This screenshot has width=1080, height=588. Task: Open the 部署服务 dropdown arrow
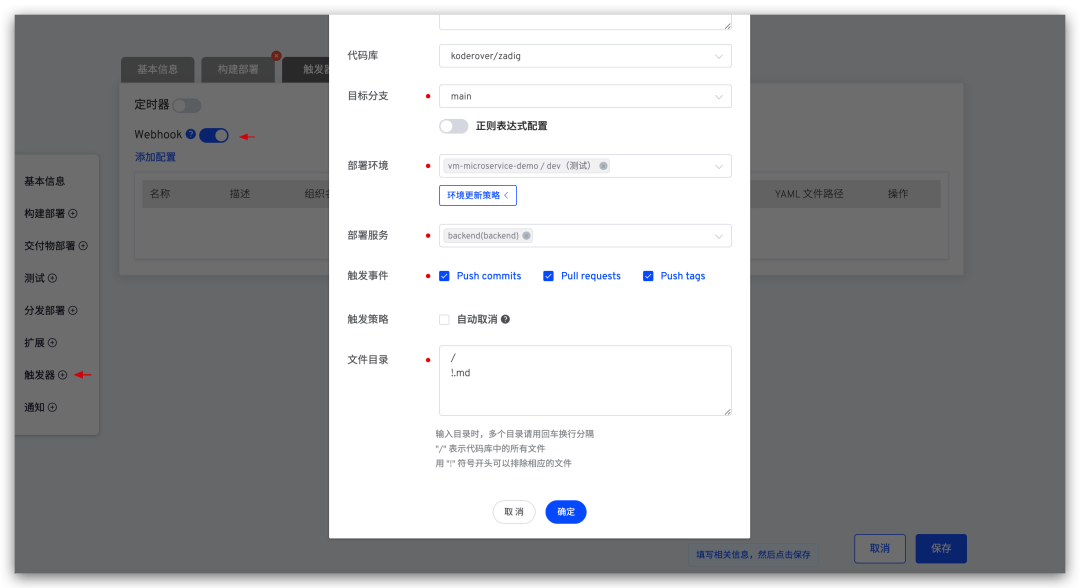[x=718, y=236]
